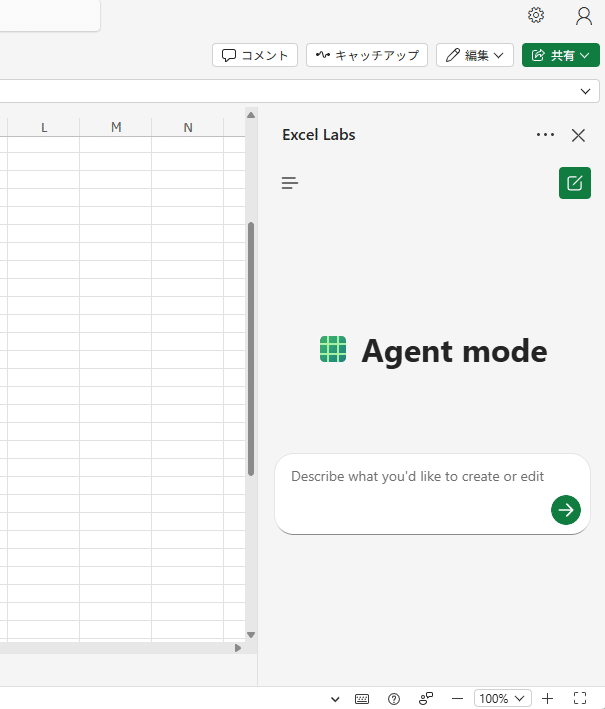
Task: Toggle full screen view icon
Action: tap(580, 699)
